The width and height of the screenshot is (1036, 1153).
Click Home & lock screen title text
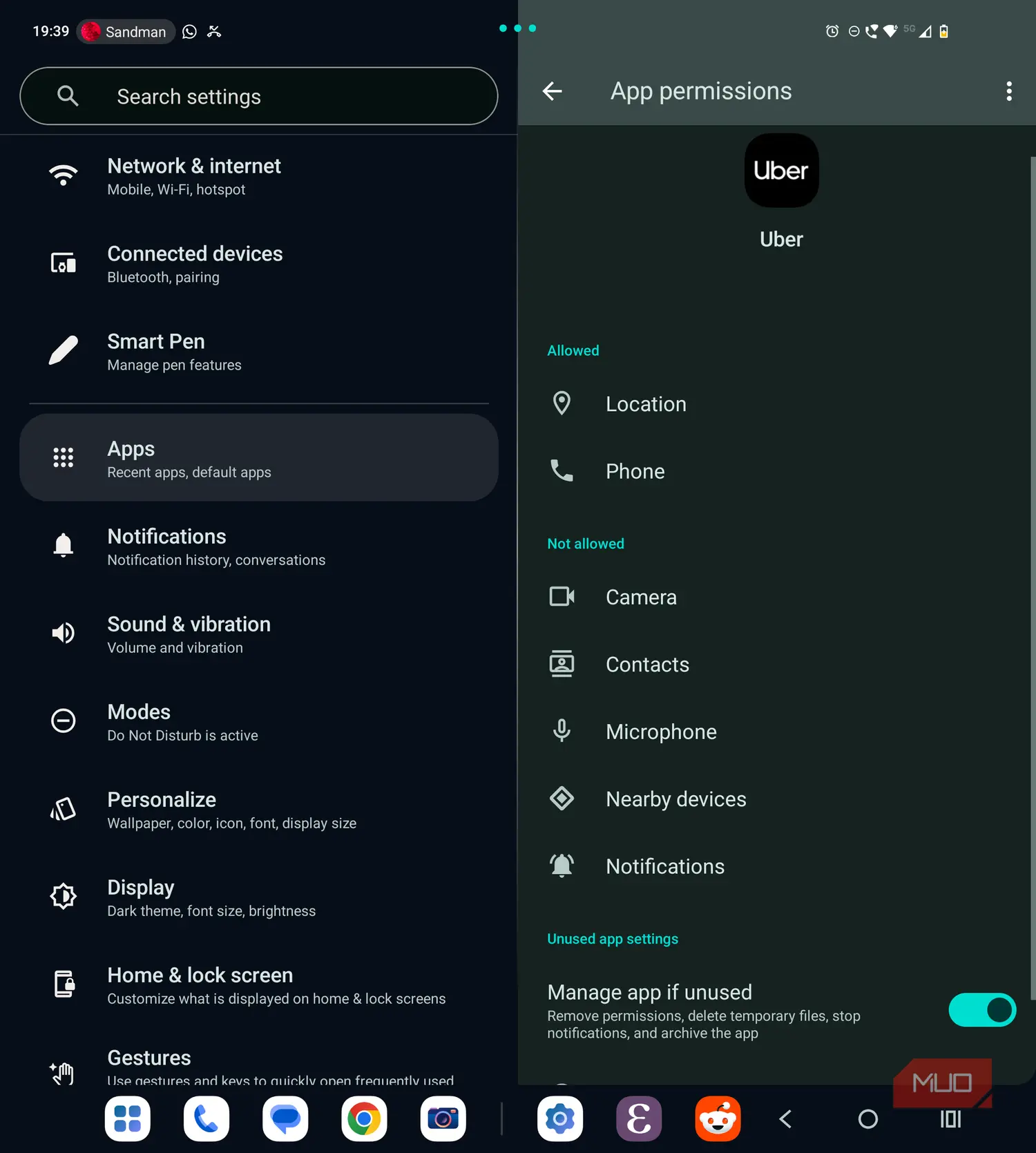[200, 975]
